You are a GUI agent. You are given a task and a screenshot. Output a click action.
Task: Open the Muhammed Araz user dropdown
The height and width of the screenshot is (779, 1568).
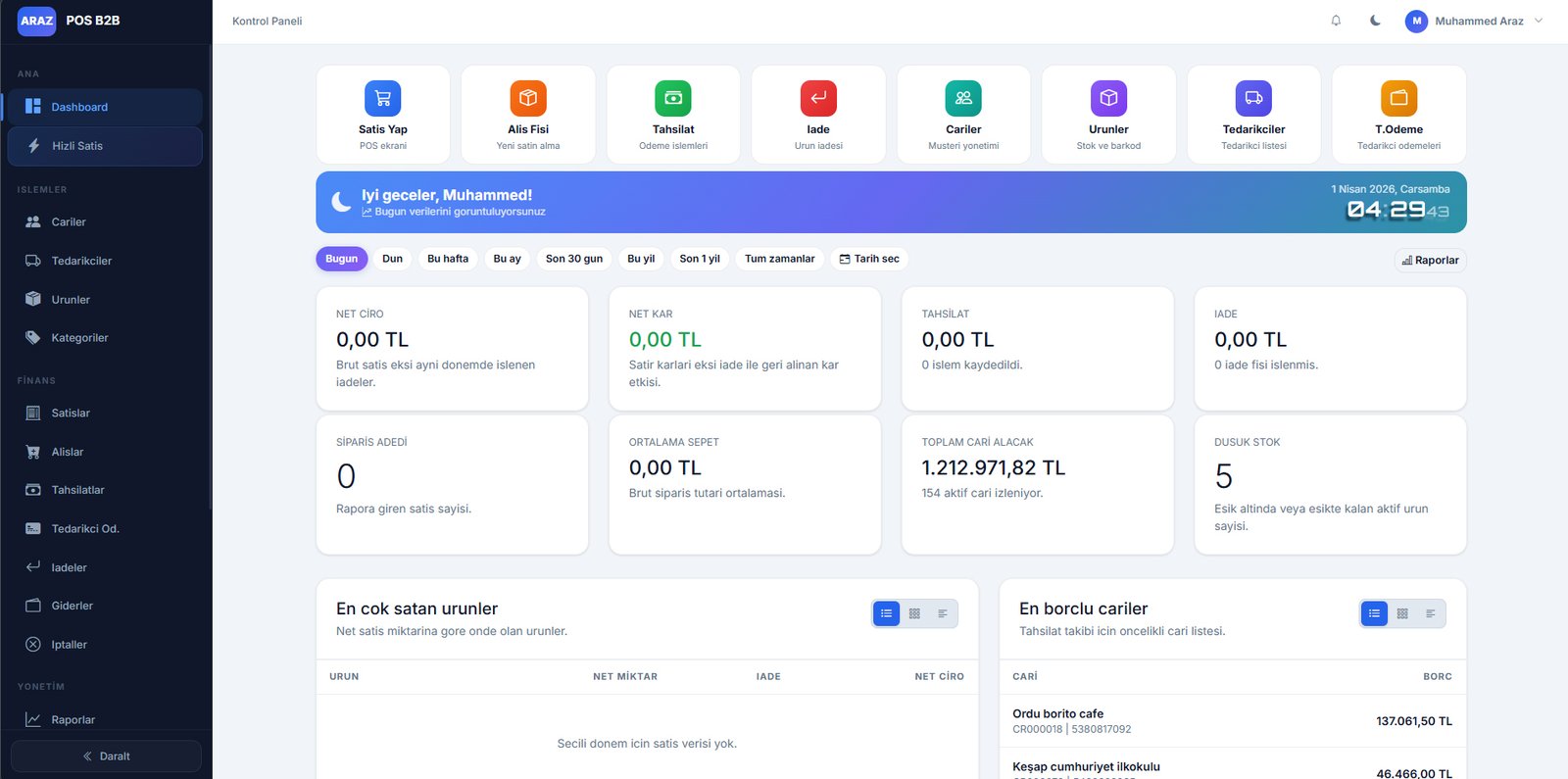[x=1474, y=21]
